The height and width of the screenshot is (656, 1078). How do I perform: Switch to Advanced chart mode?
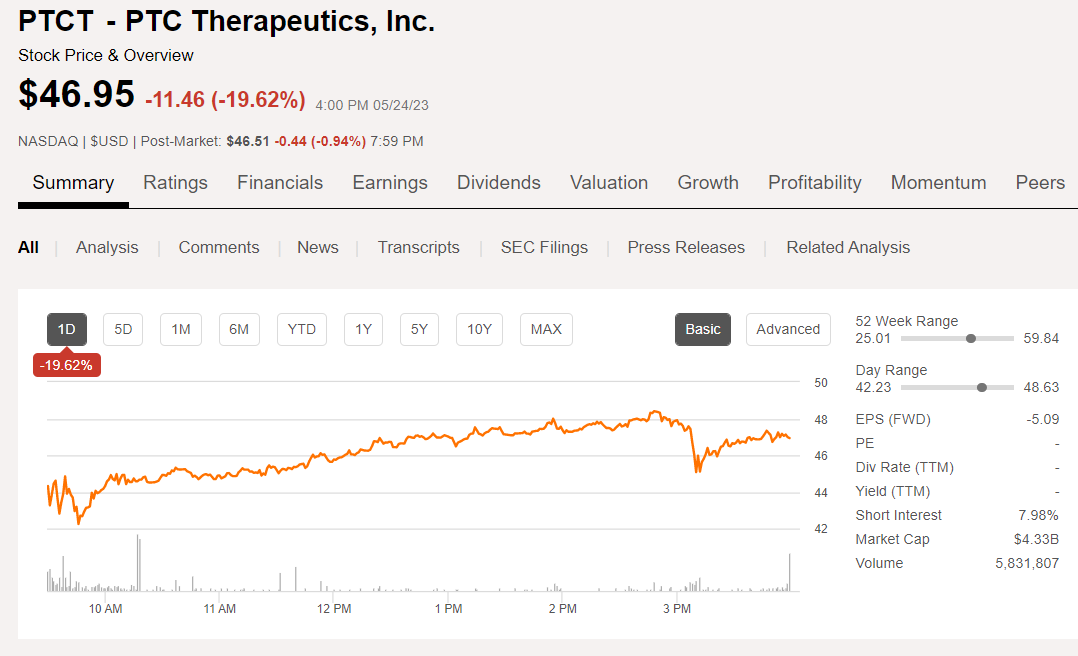coord(788,329)
